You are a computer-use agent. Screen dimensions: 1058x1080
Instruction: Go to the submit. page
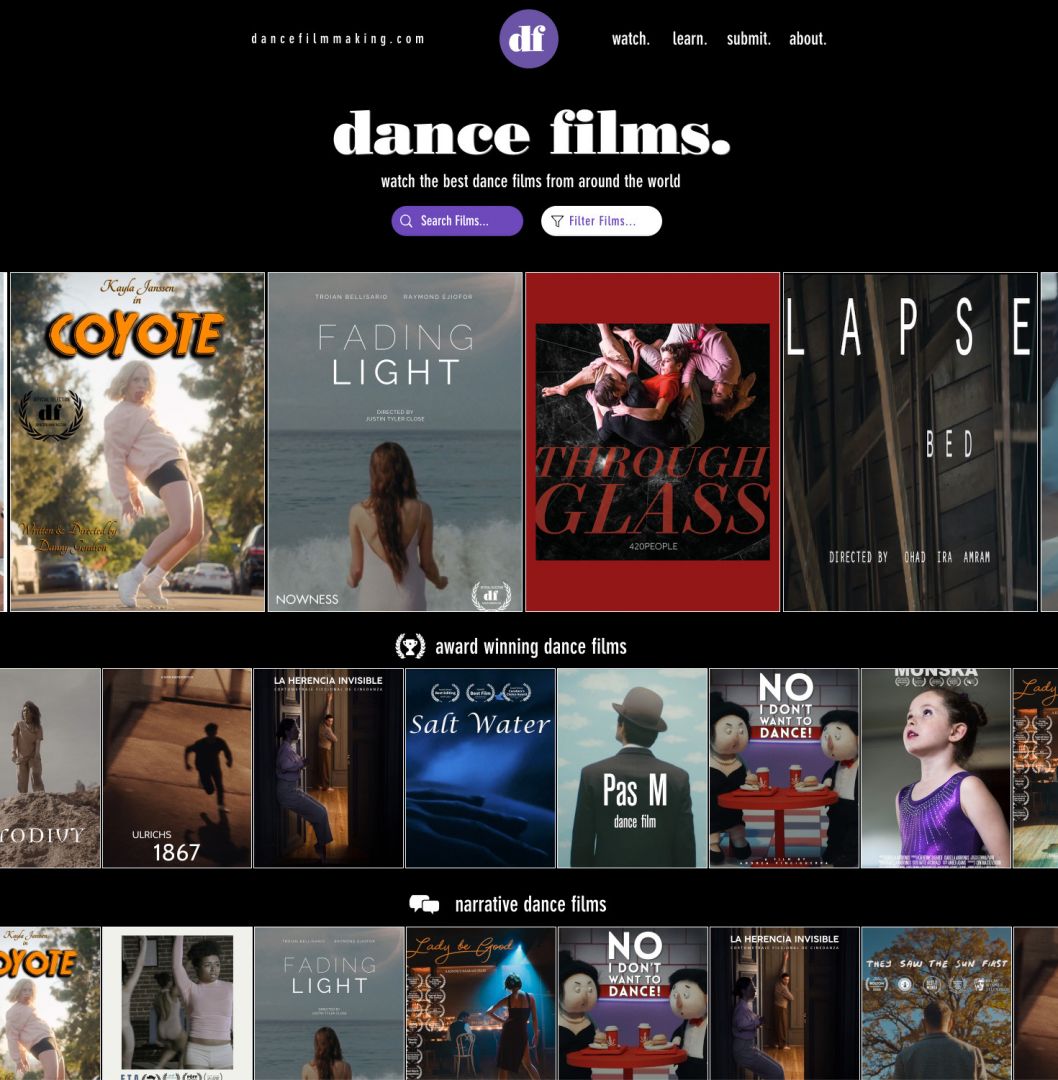coord(748,39)
